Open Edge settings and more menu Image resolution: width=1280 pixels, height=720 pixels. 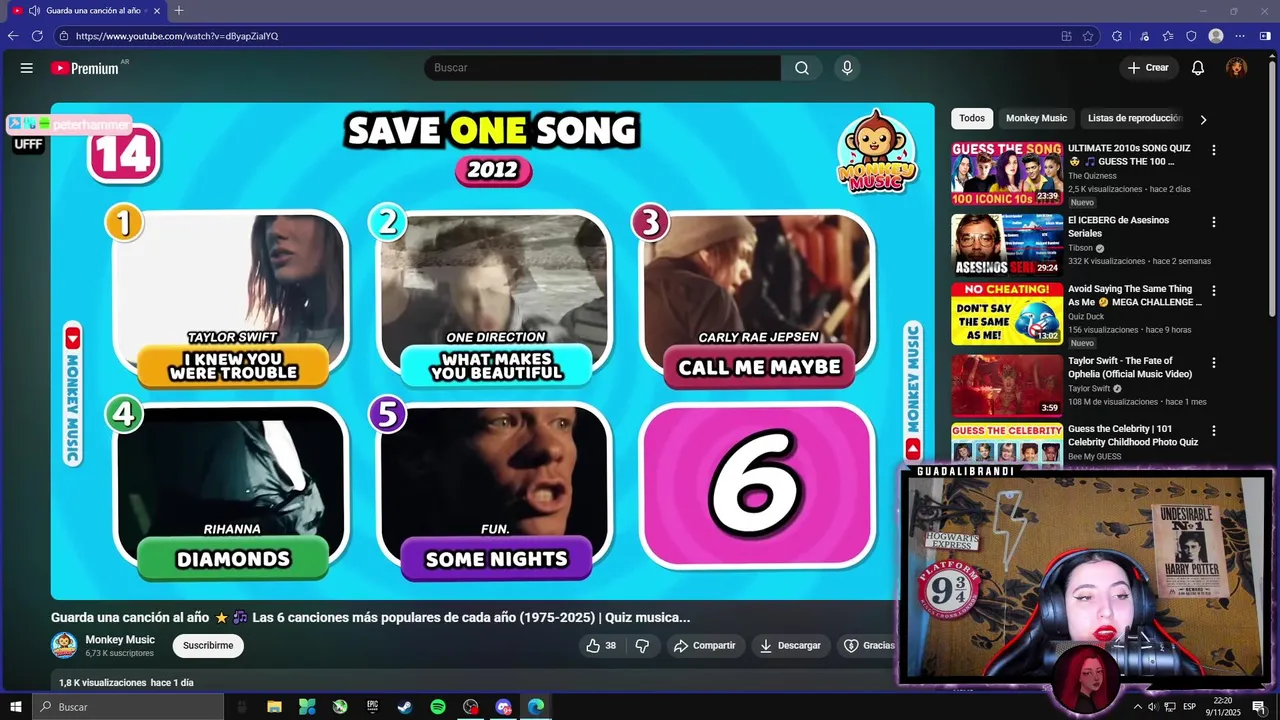pos(1241,36)
